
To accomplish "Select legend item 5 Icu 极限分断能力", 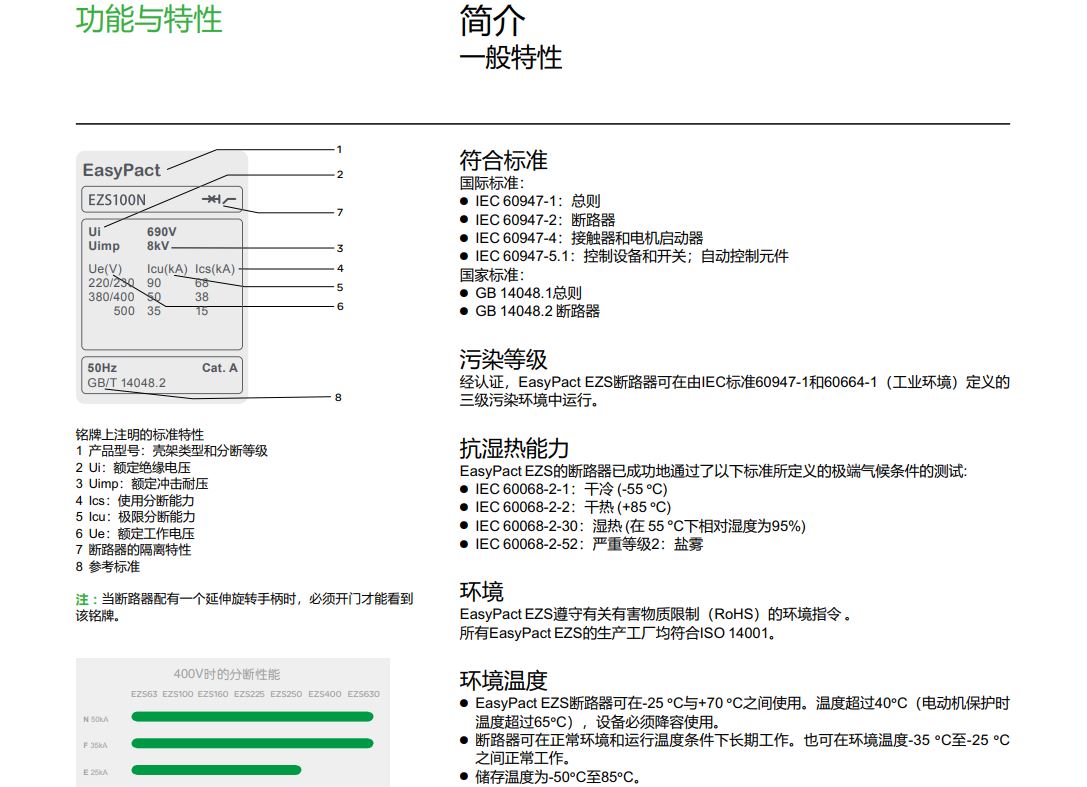I will (135, 517).
